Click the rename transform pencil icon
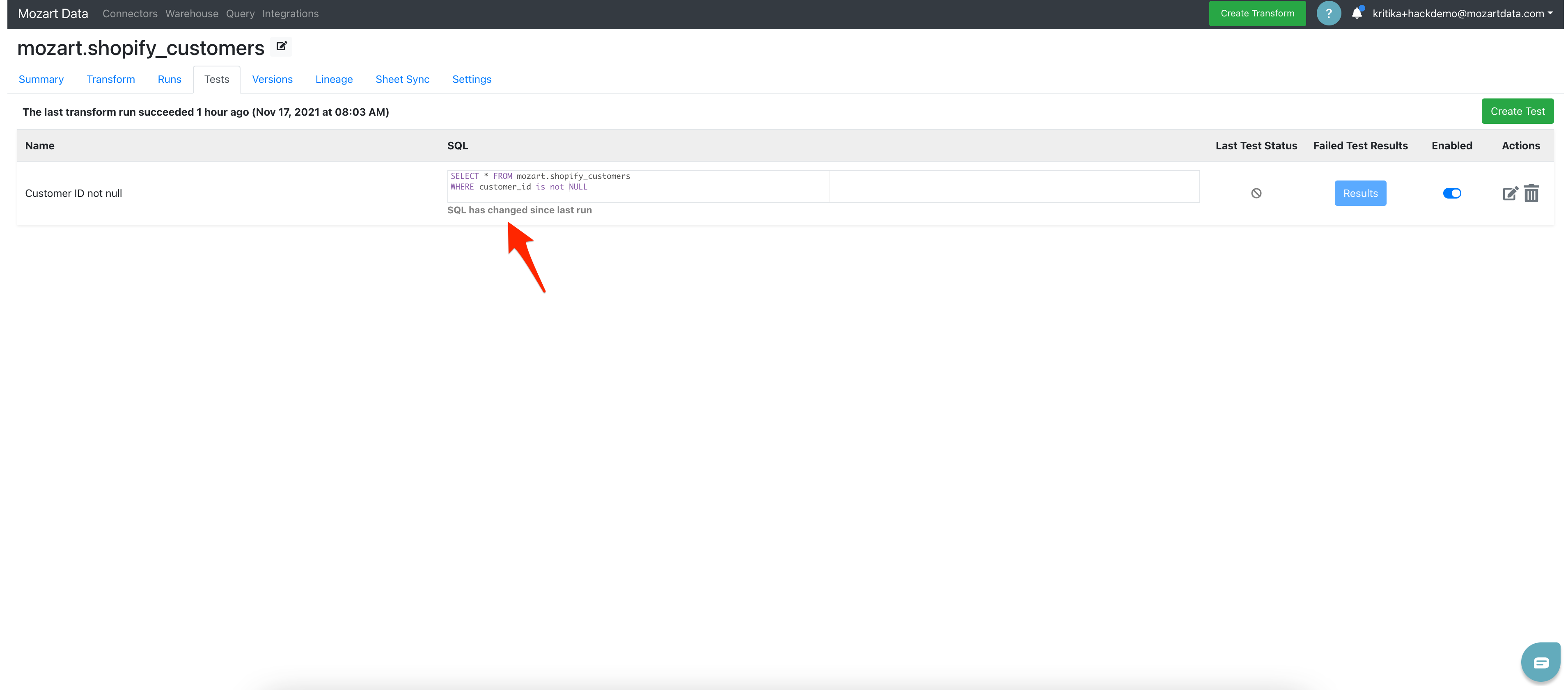This screenshot has width=1568, height=690. click(x=281, y=46)
